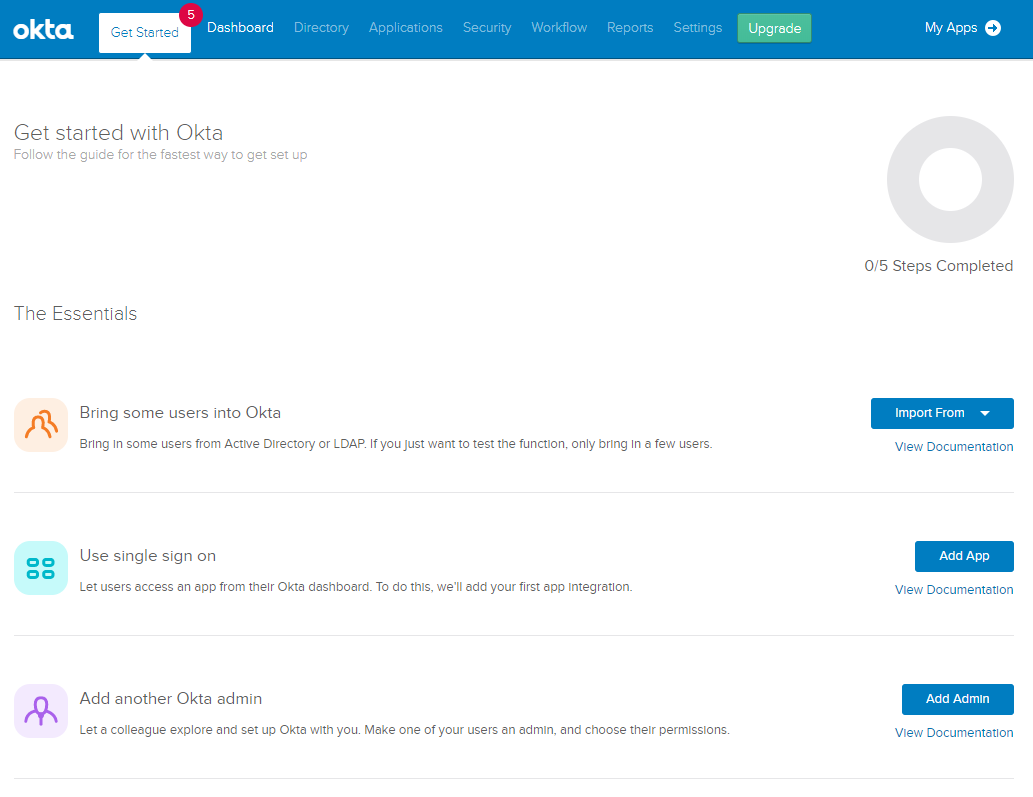This screenshot has height=797, width=1033.
Task: Click the My Apps arrow icon
Action: [x=992, y=28]
